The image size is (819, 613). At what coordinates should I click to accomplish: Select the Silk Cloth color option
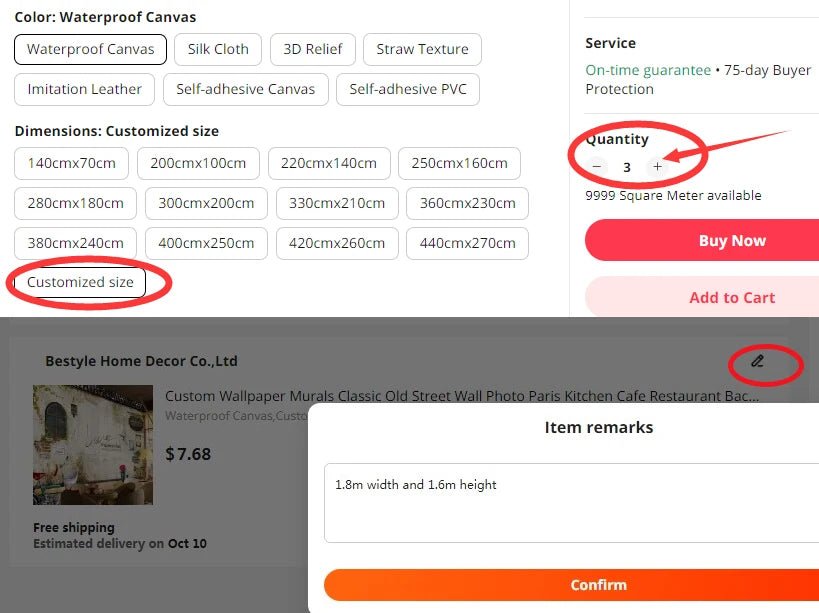point(217,48)
